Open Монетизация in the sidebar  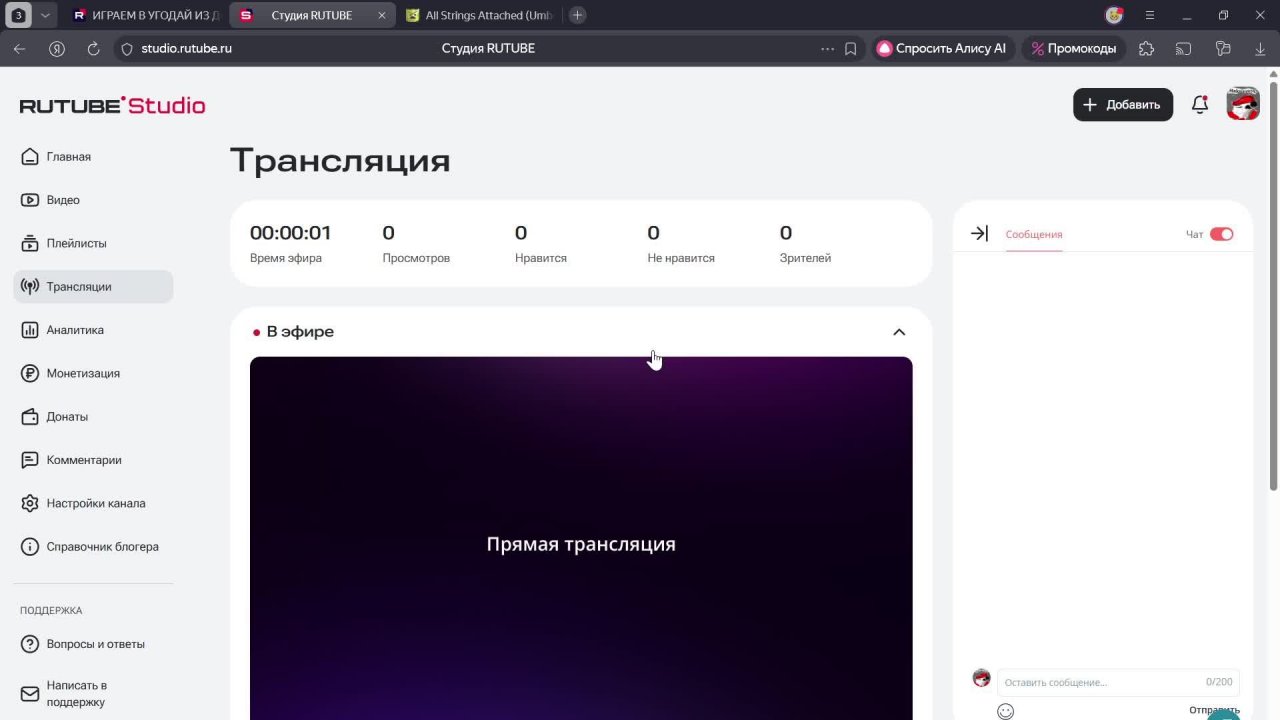click(x=83, y=373)
